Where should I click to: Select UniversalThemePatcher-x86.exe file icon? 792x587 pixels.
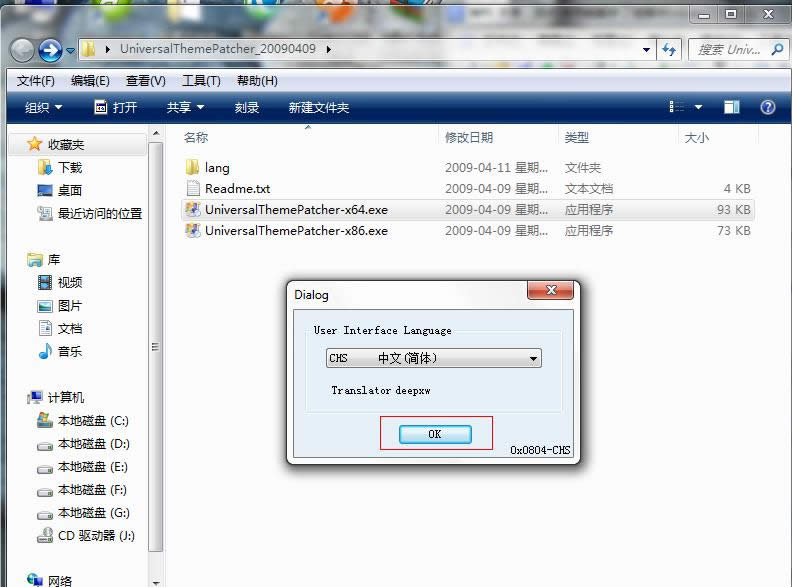tap(193, 231)
